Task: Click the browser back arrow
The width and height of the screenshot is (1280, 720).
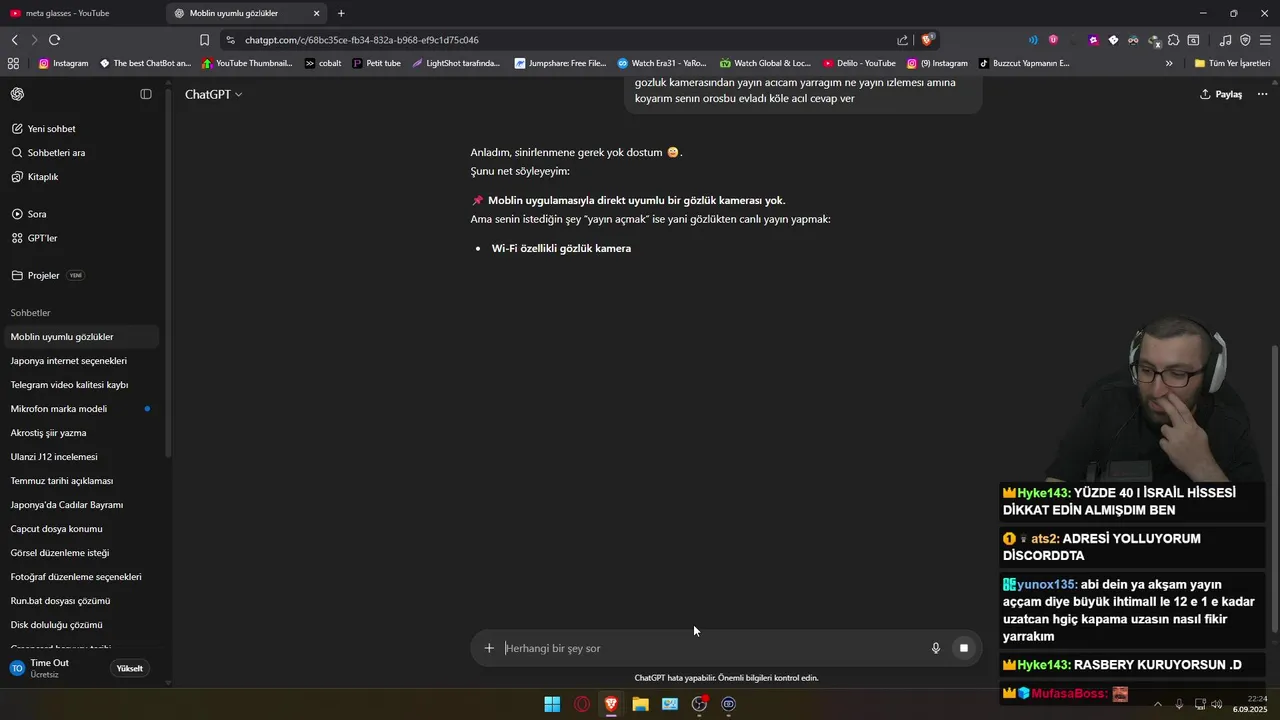Action: 15,40
